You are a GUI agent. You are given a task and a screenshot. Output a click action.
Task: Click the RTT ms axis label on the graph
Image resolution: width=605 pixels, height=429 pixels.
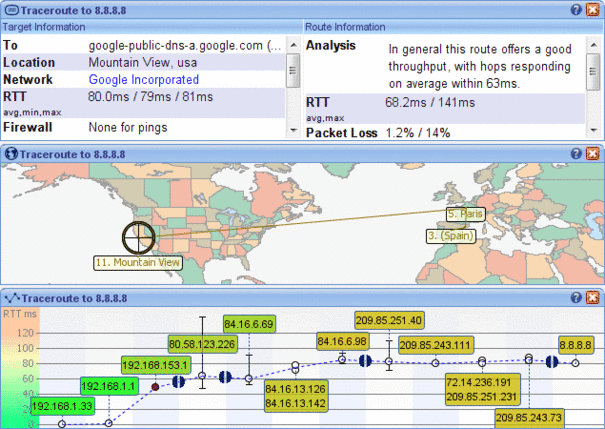[20, 314]
